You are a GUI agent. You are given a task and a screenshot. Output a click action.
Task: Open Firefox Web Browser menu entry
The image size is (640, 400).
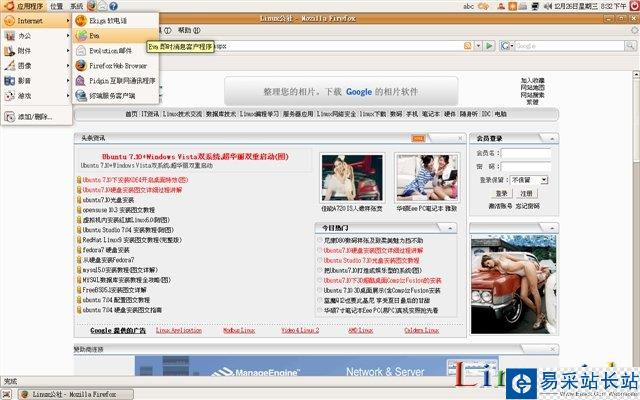click(115, 65)
